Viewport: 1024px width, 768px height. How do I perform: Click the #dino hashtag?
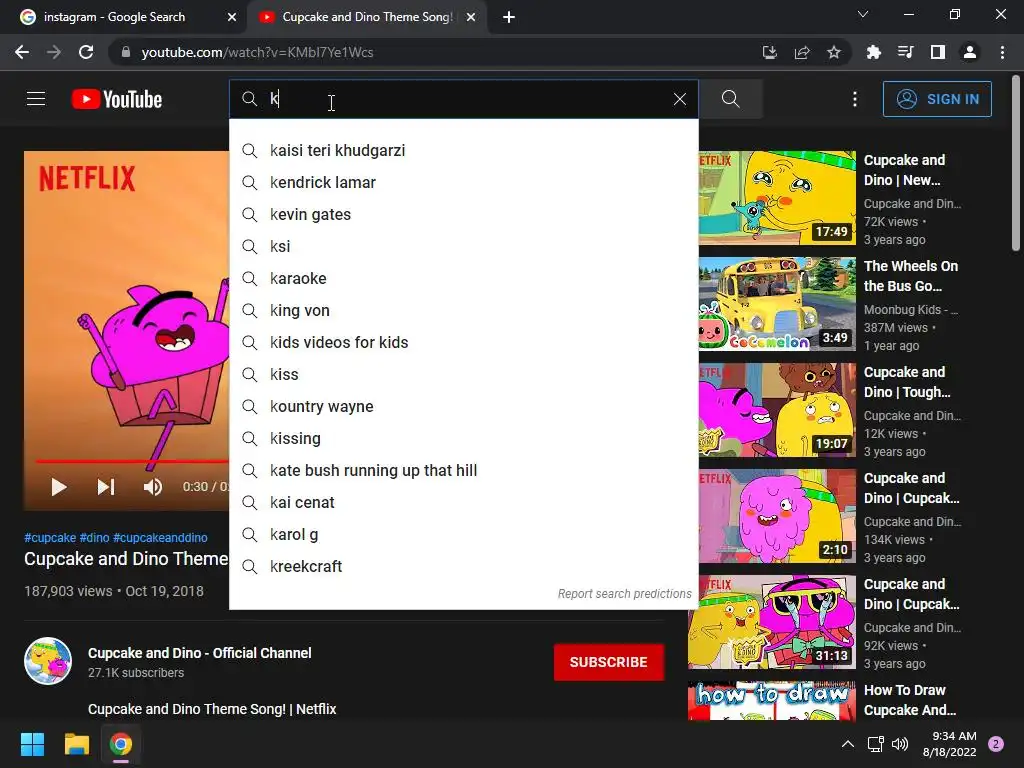94,537
